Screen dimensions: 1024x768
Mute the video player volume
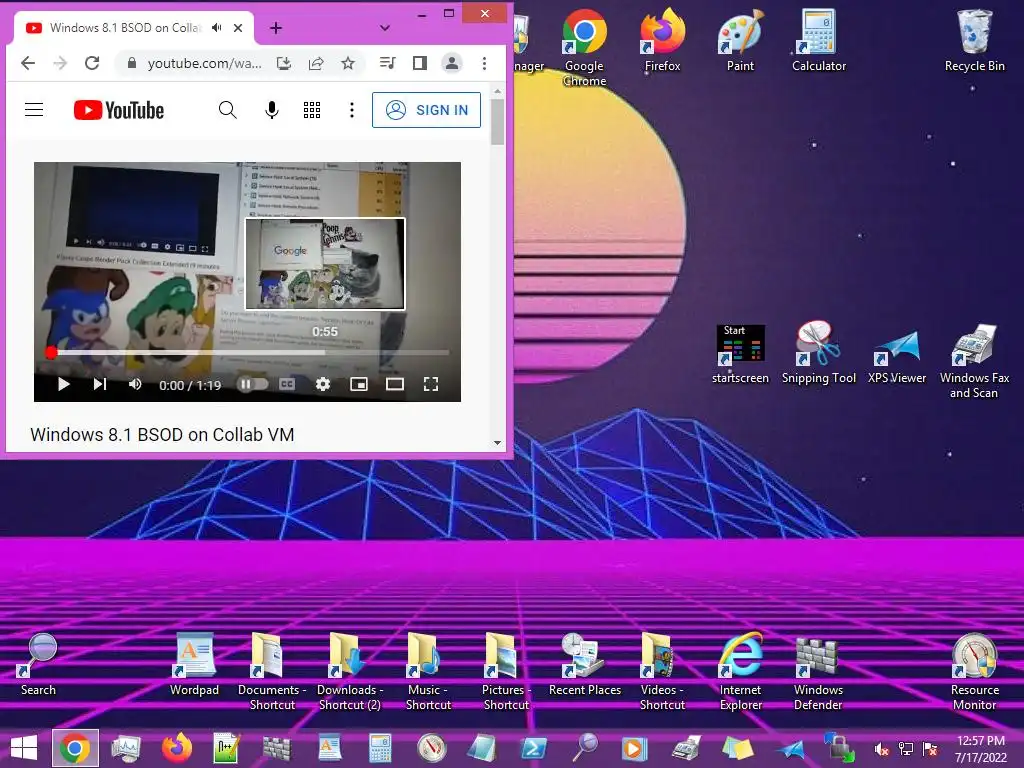135,385
